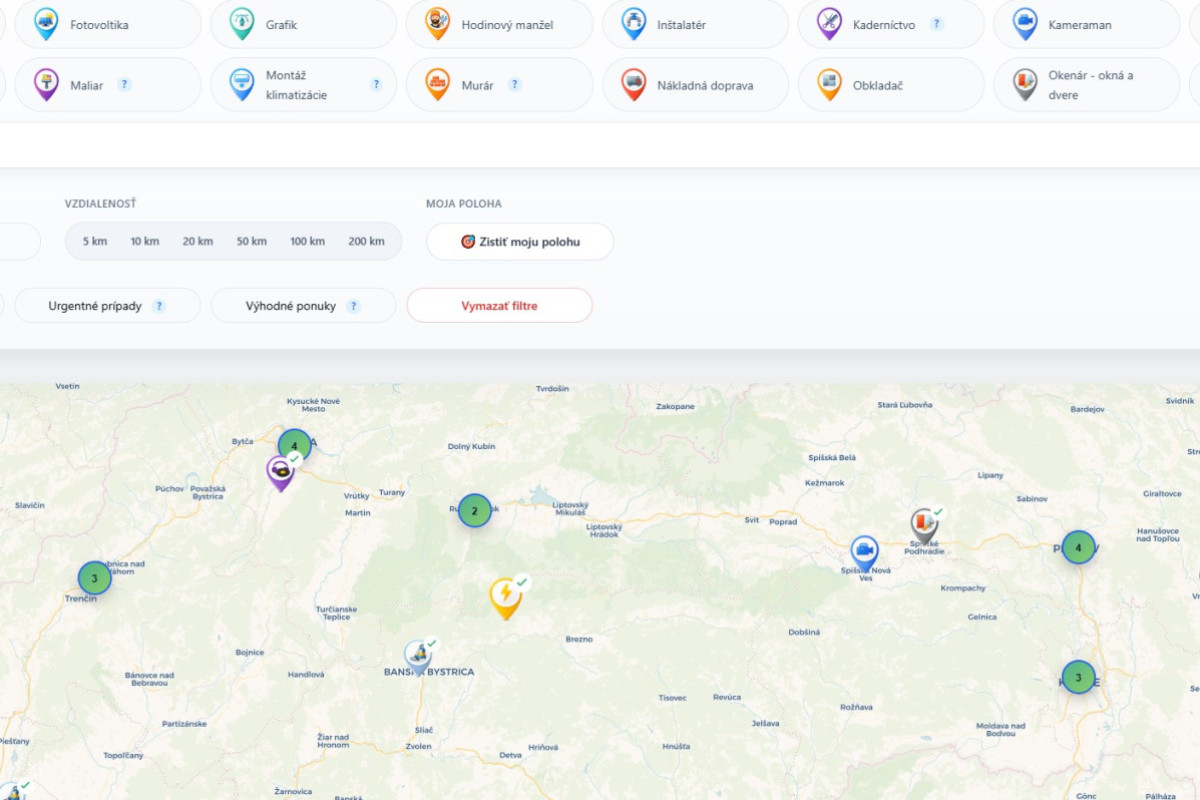The image size is (1200, 800).
Task: Click the yellow lightning electrician map pin
Action: [x=505, y=597]
